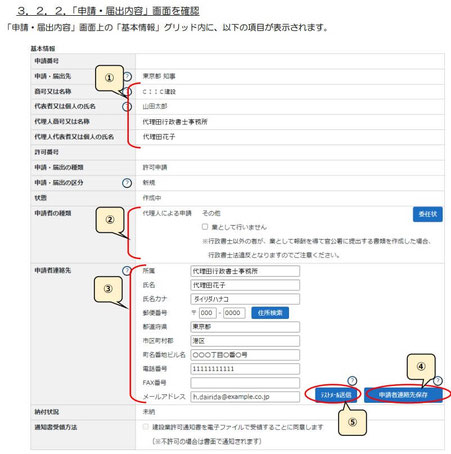The image size is (451, 454).
Task: Open help icon above 申請者連絡先保存 button
Action: (438, 380)
